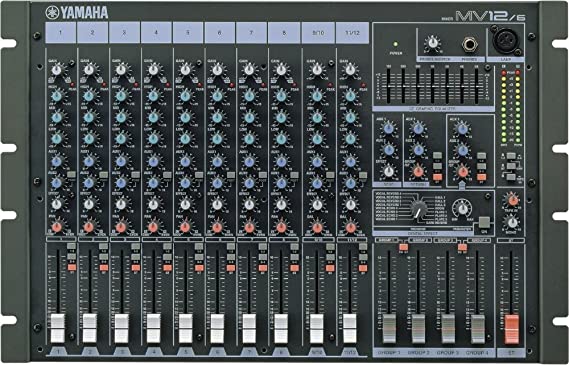Click the channel 6 red PEAK indicator

pos(232,85)
